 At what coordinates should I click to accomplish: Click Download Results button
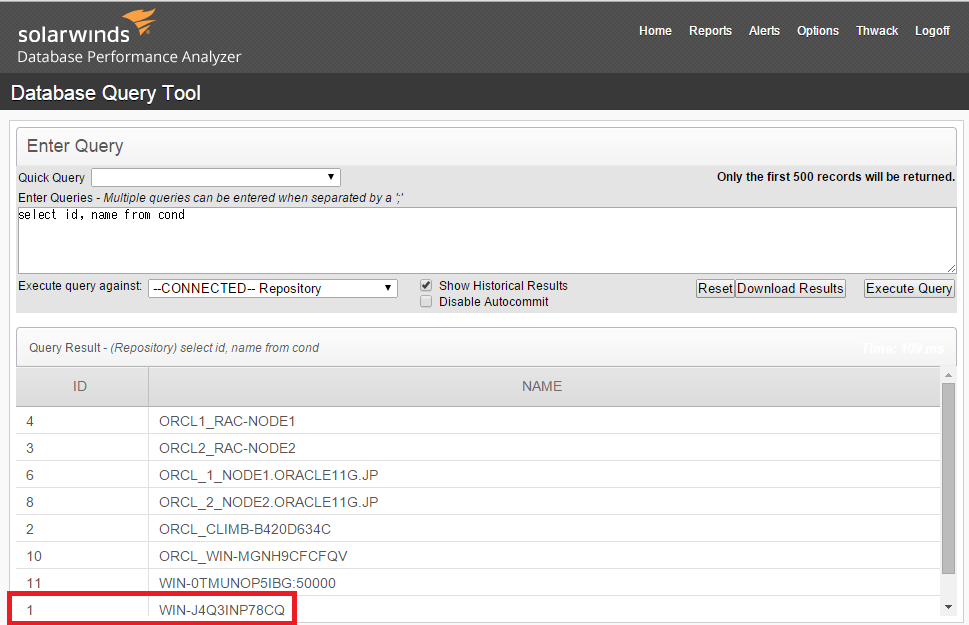[x=790, y=289]
